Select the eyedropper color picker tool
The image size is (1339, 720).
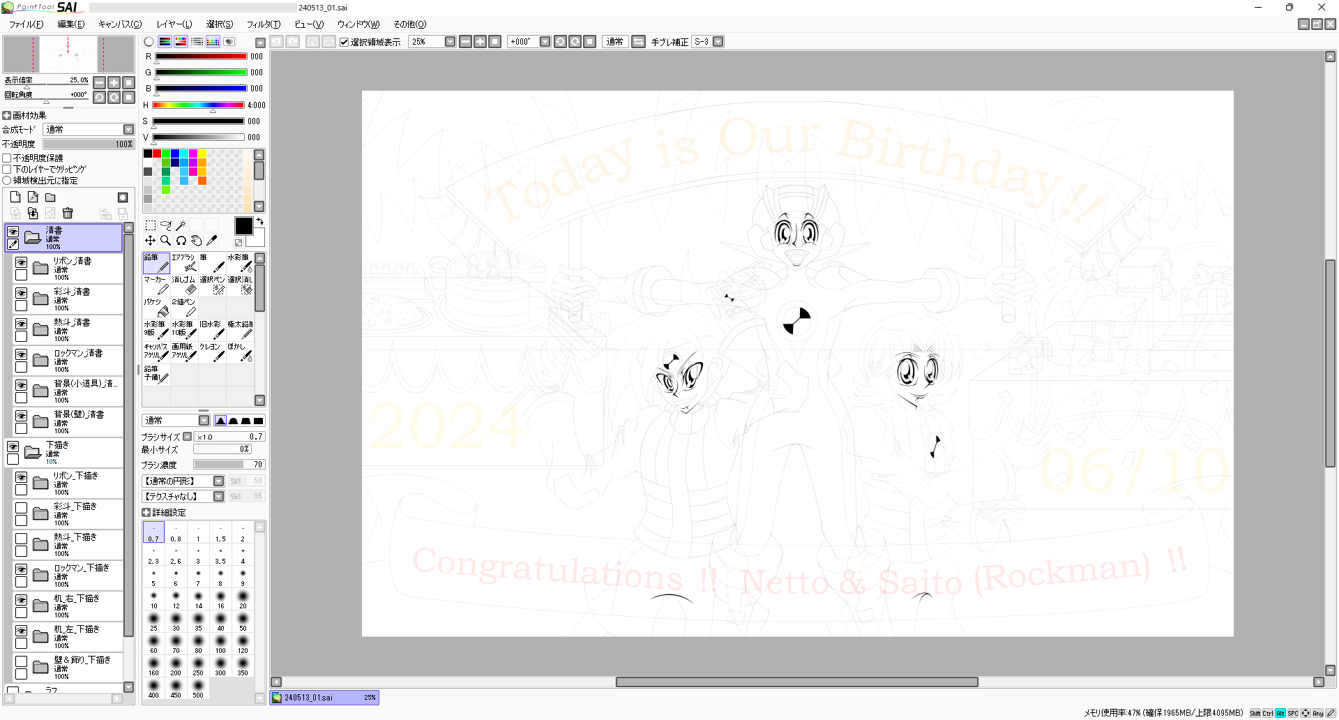pyautogui.click(x=212, y=241)
